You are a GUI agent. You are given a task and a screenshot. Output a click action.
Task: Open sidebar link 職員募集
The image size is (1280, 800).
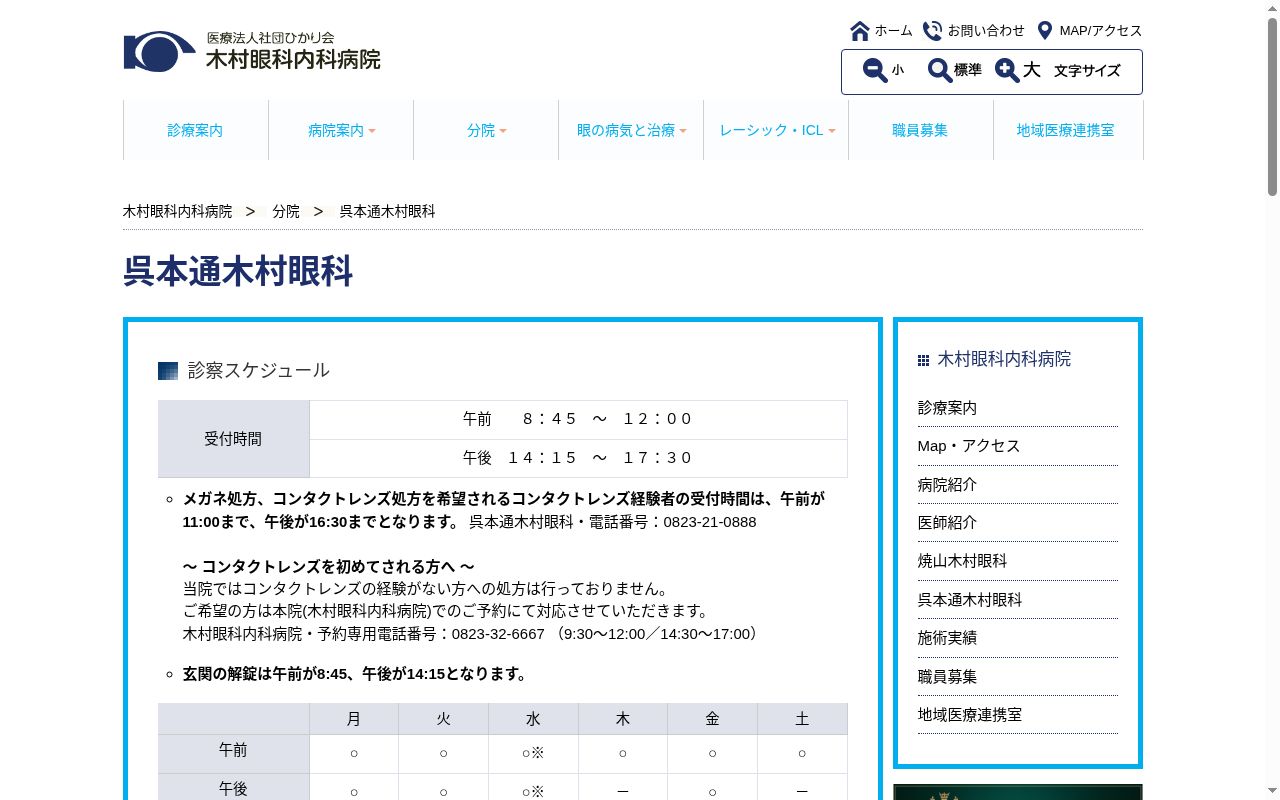click(x=947, y=677)
